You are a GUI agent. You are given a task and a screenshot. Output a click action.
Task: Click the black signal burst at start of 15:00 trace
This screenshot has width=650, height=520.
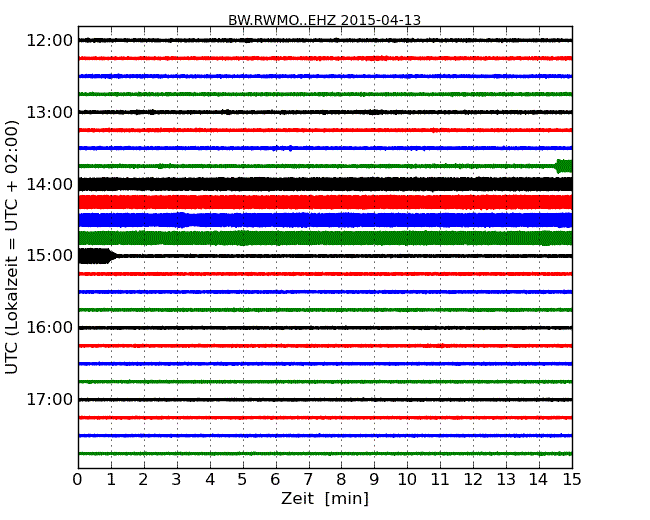click(96, 256)
